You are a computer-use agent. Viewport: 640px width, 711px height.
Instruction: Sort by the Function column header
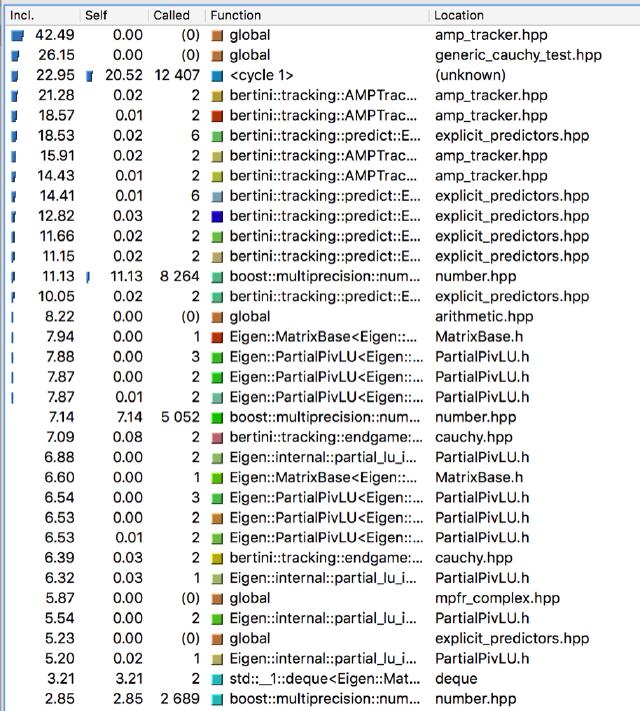coord(317,15)
